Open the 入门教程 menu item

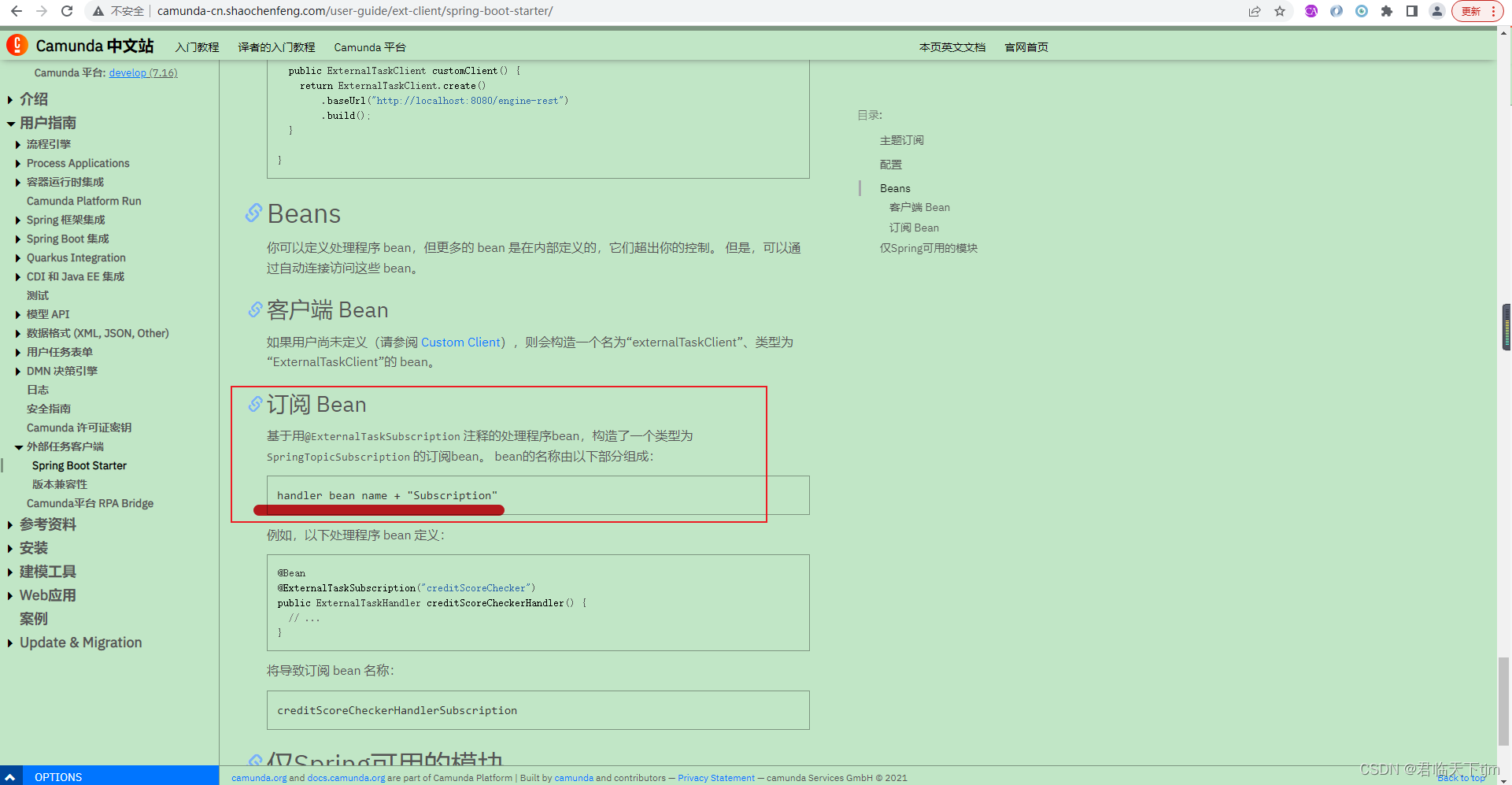[197, 47]
